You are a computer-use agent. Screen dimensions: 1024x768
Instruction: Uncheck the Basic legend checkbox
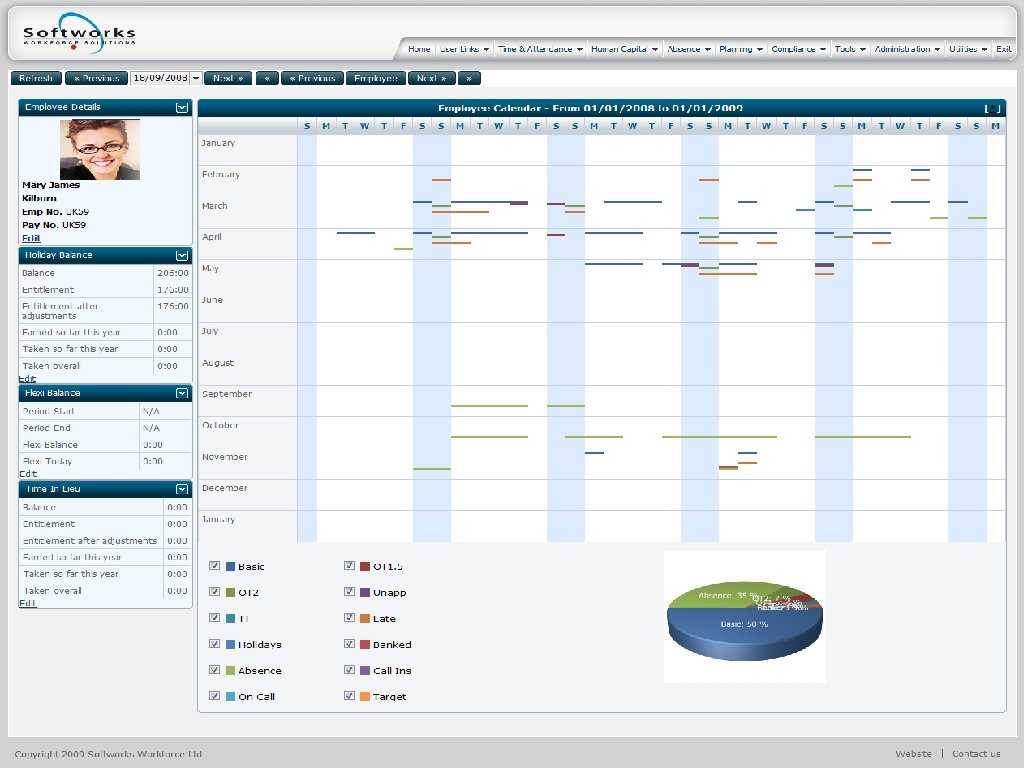214,566
